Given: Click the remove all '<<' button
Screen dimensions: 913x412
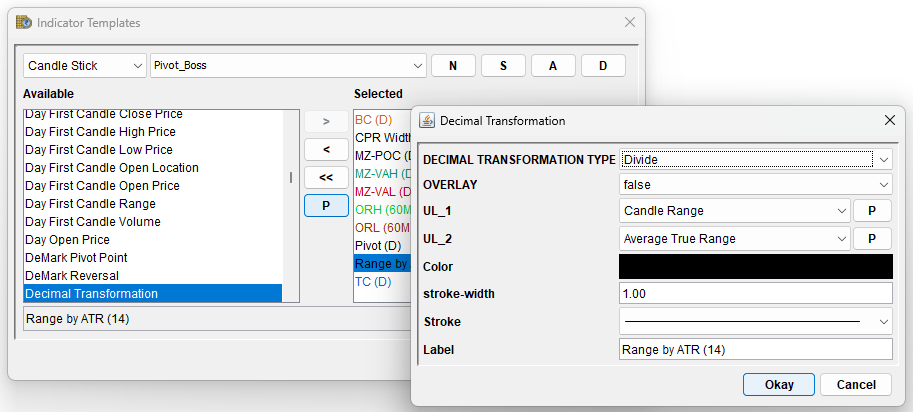Looking at the screenshot, I should tap(325, 177).
